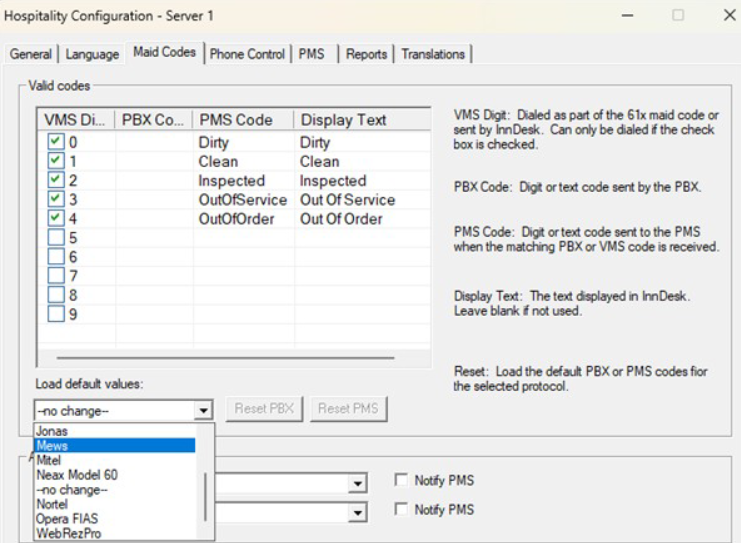Click the dropdown list vertical scrollbar
741x543 pixels.
pos(207,495)
